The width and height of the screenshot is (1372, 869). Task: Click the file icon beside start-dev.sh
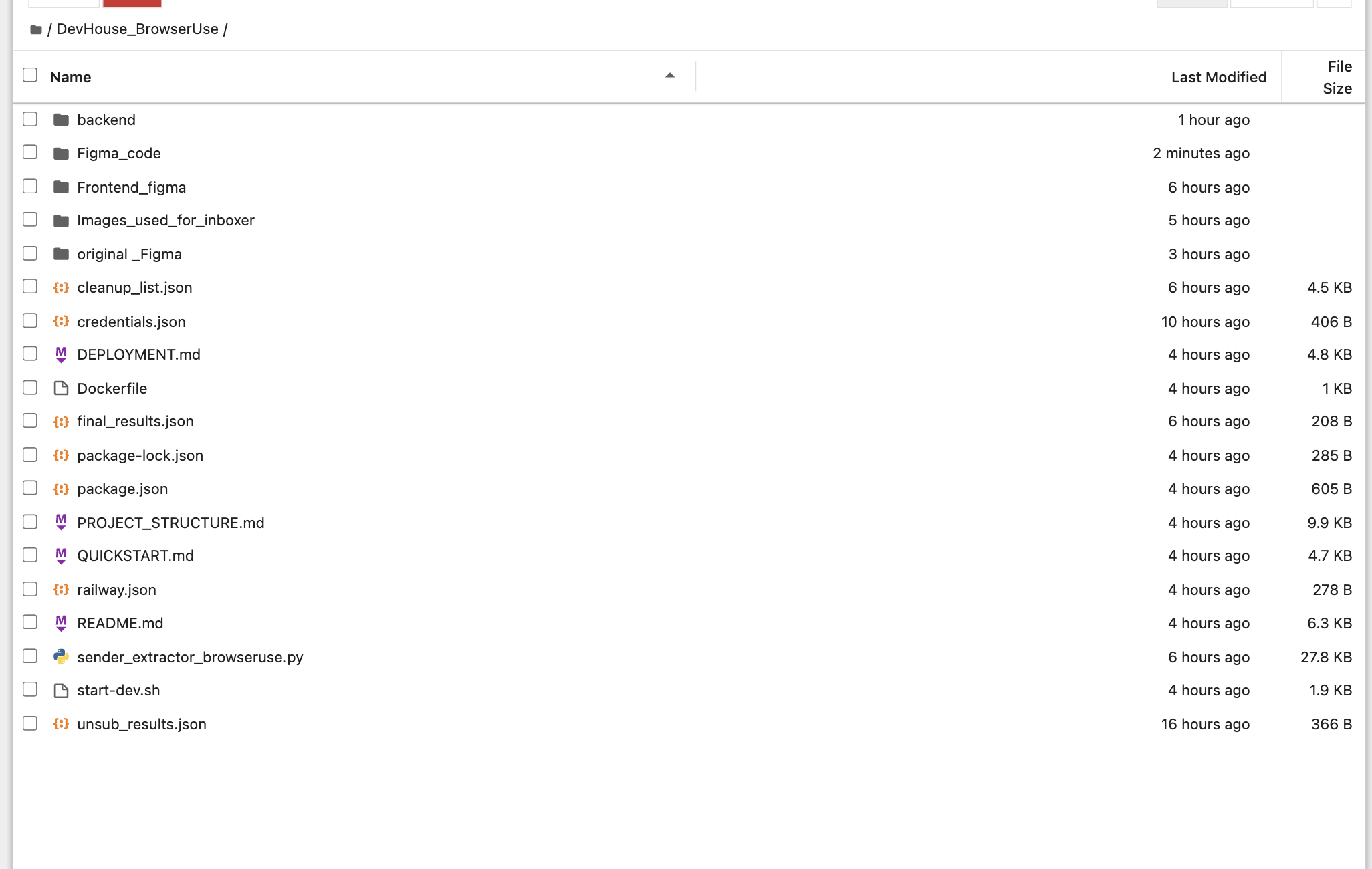point(61,690)
